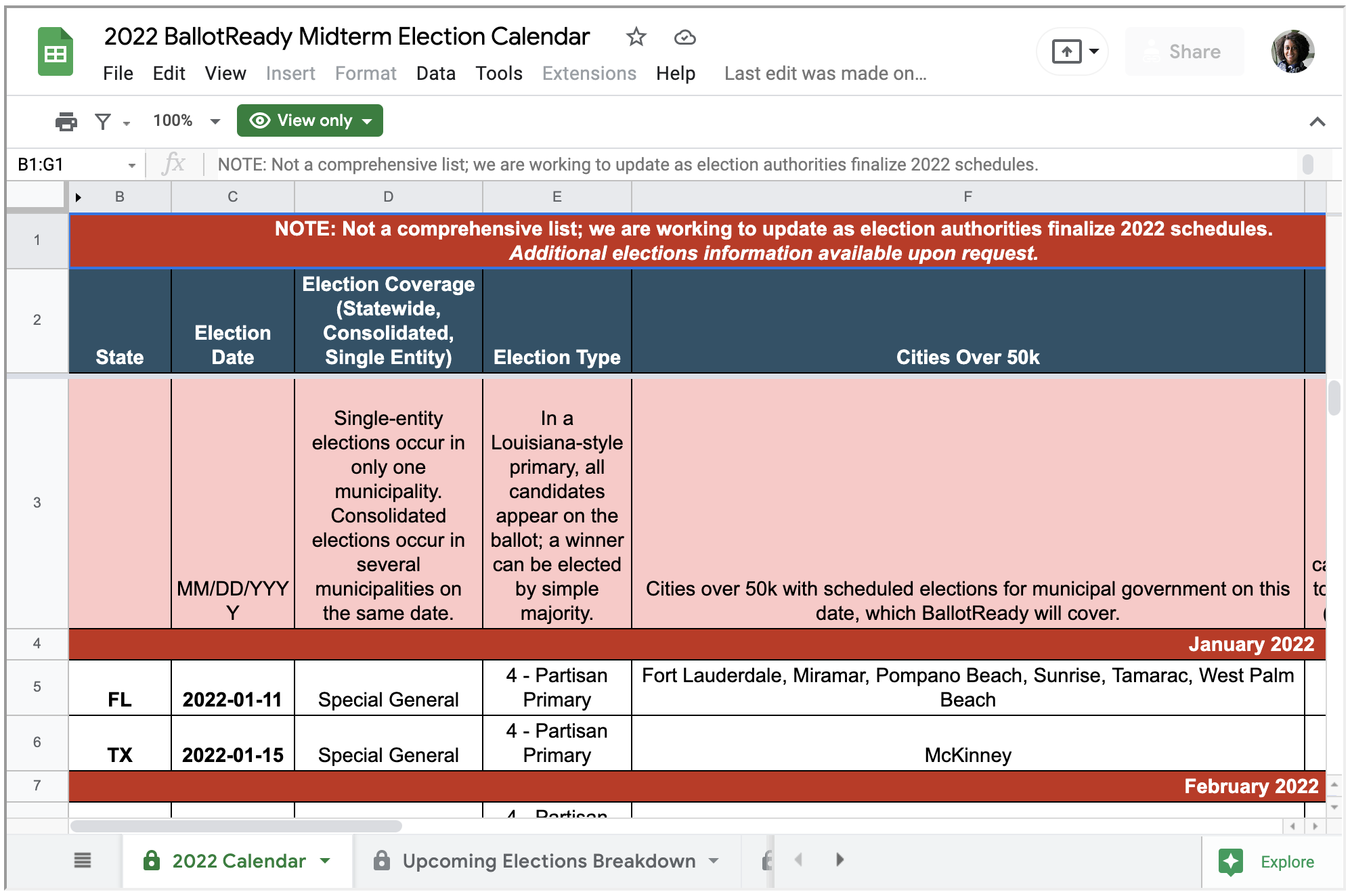Viewport: 1350px width, 896px height.
Task: Click the filter funnel icon
Action: (x=103, y=121)
